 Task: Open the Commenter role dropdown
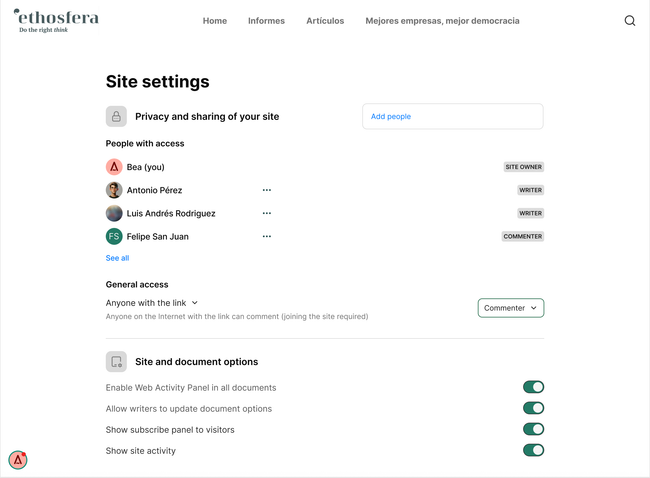tap(511, 308)
